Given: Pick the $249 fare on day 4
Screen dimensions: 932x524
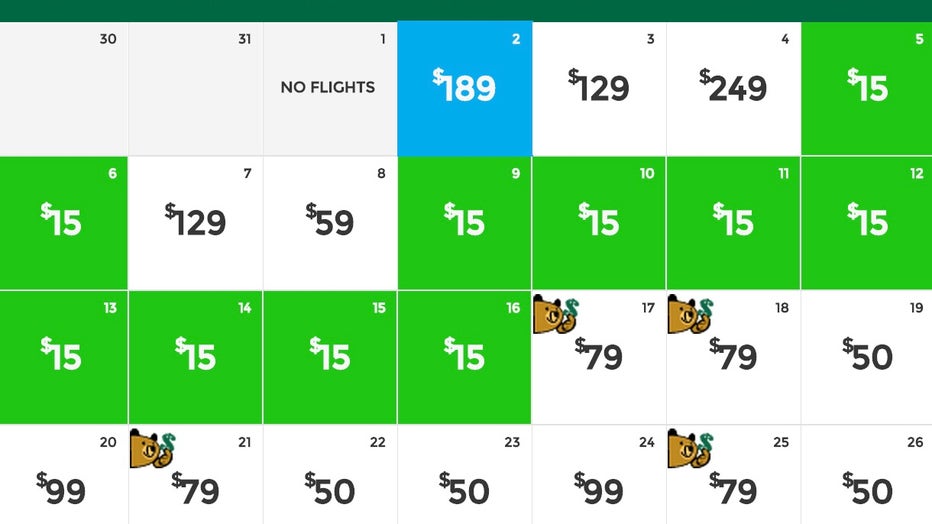Looking at the screenshot, I should [733, 89].
